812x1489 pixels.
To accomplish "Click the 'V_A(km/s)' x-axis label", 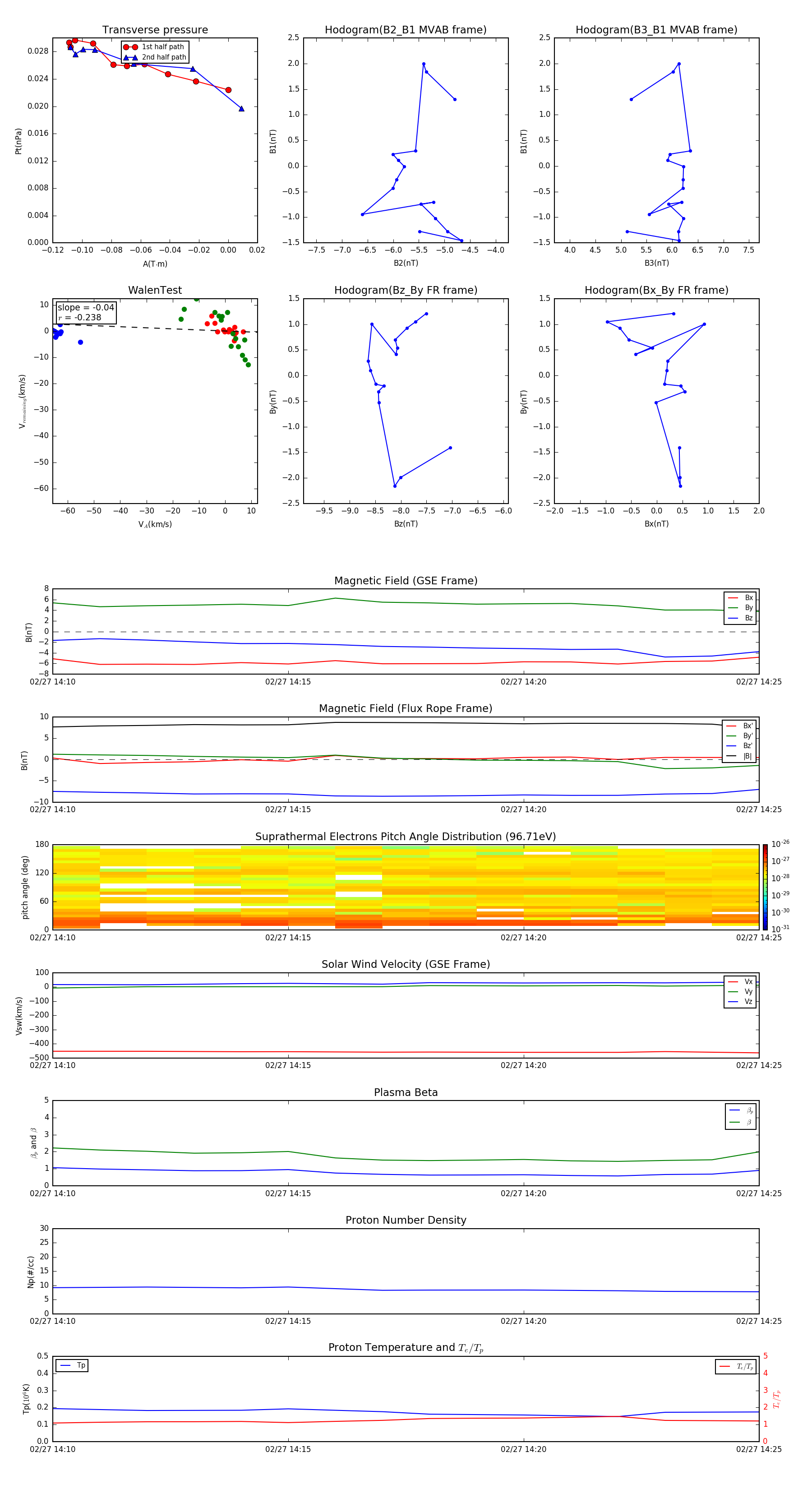I will coord(155,524).
